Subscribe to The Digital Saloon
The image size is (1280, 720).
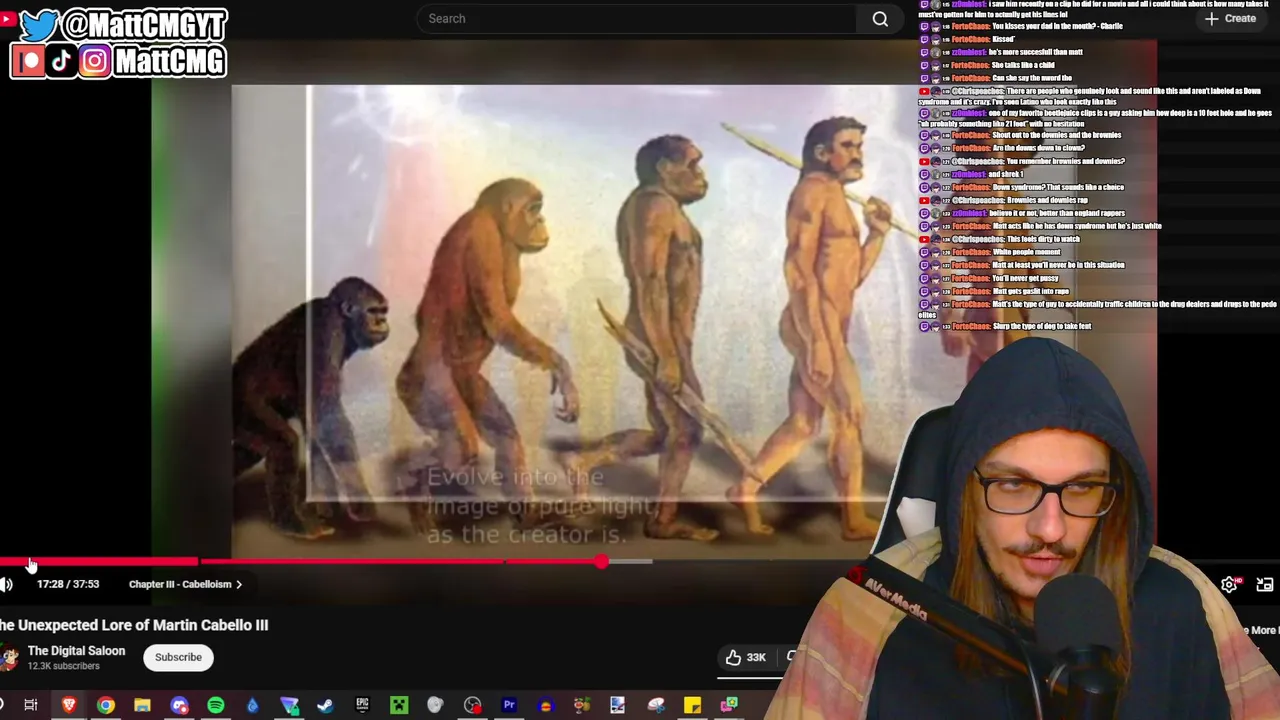[178, 657]
